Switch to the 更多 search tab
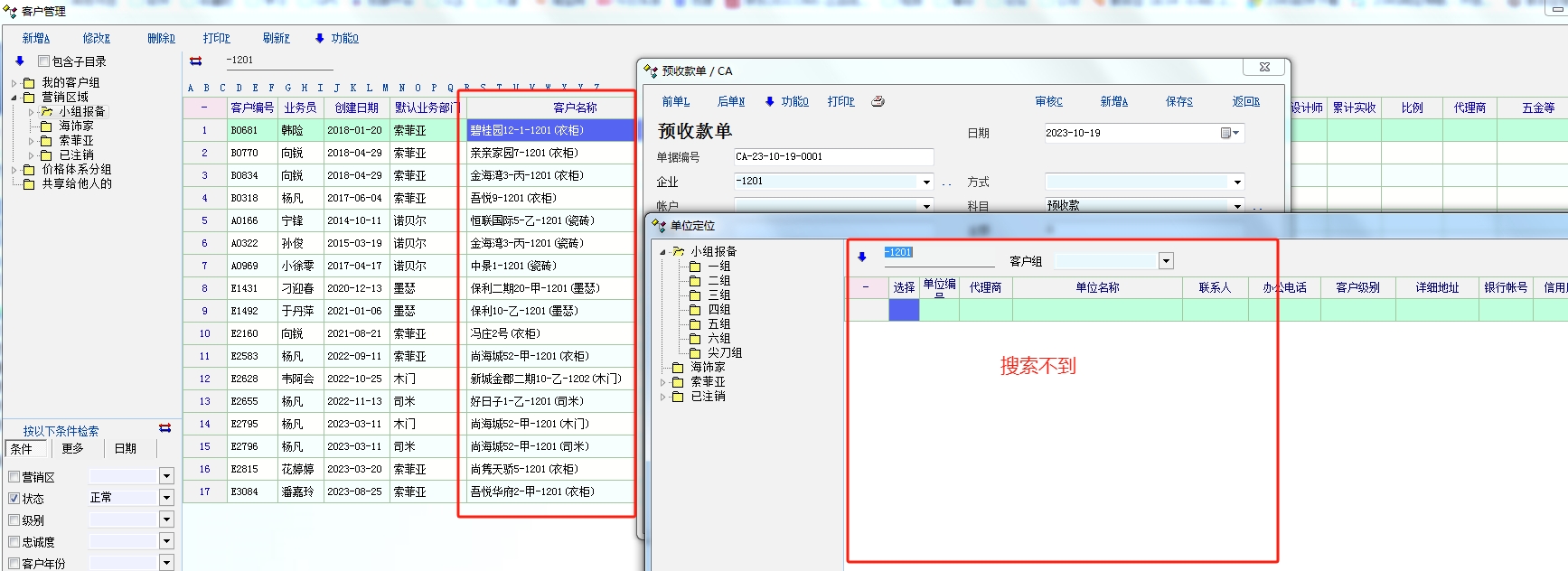This screenshot has height=571, width=1568. [72, 448]
